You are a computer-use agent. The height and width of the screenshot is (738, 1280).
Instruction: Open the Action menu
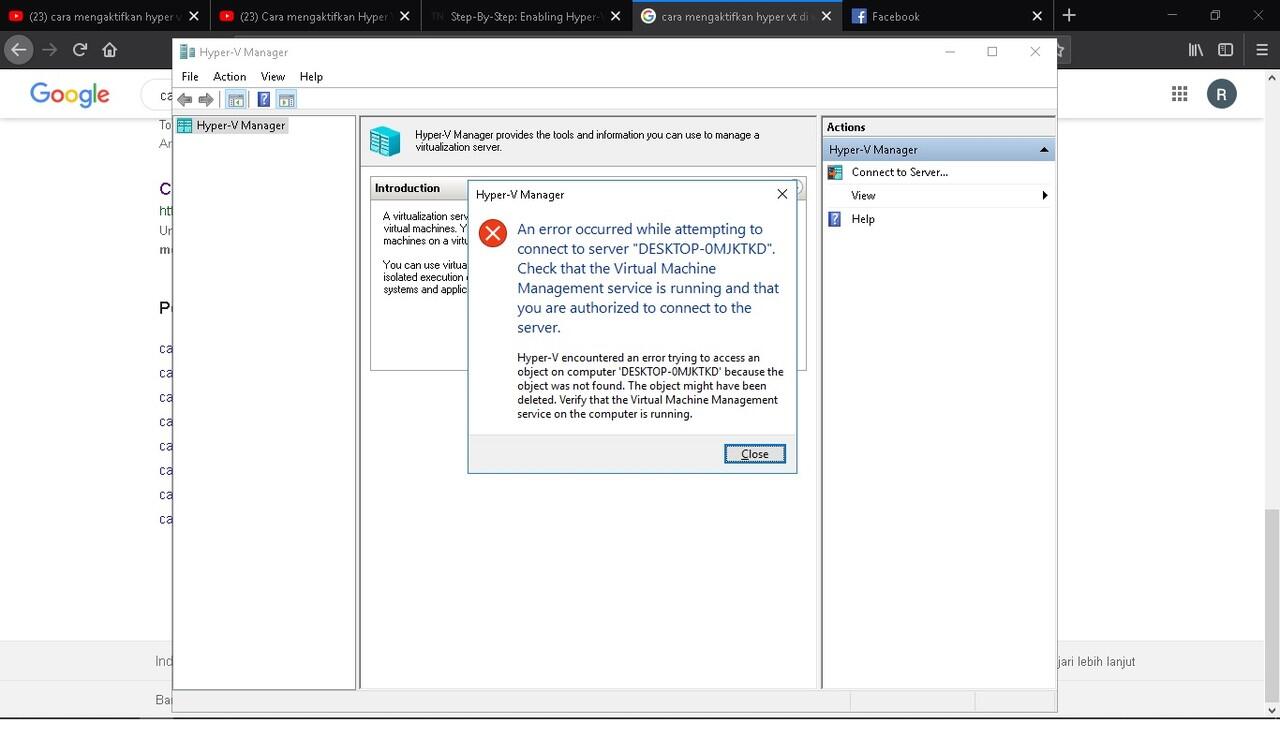click(x=229, y=77)
